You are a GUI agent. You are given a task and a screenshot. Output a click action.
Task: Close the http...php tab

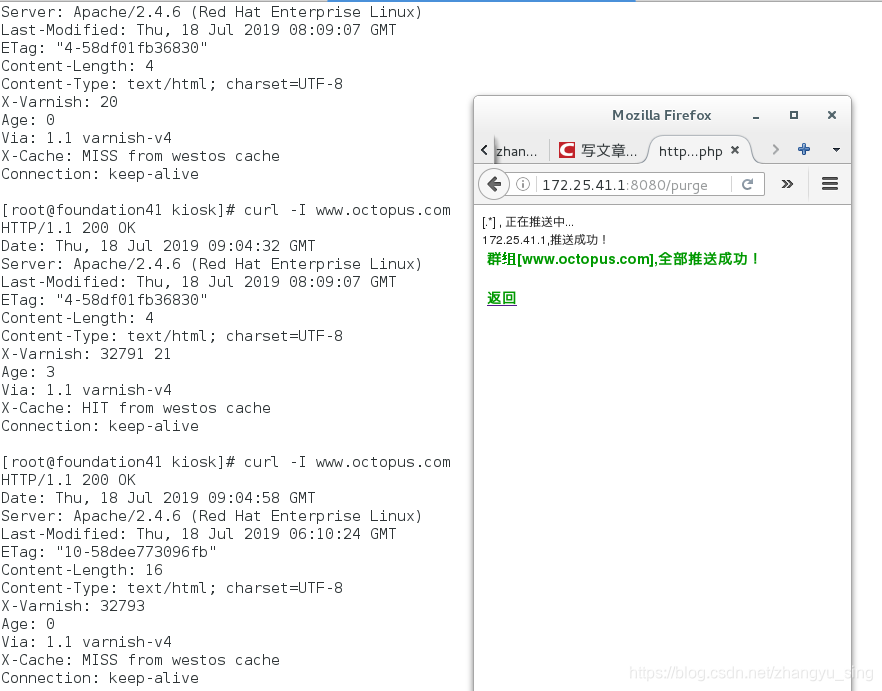735,150
